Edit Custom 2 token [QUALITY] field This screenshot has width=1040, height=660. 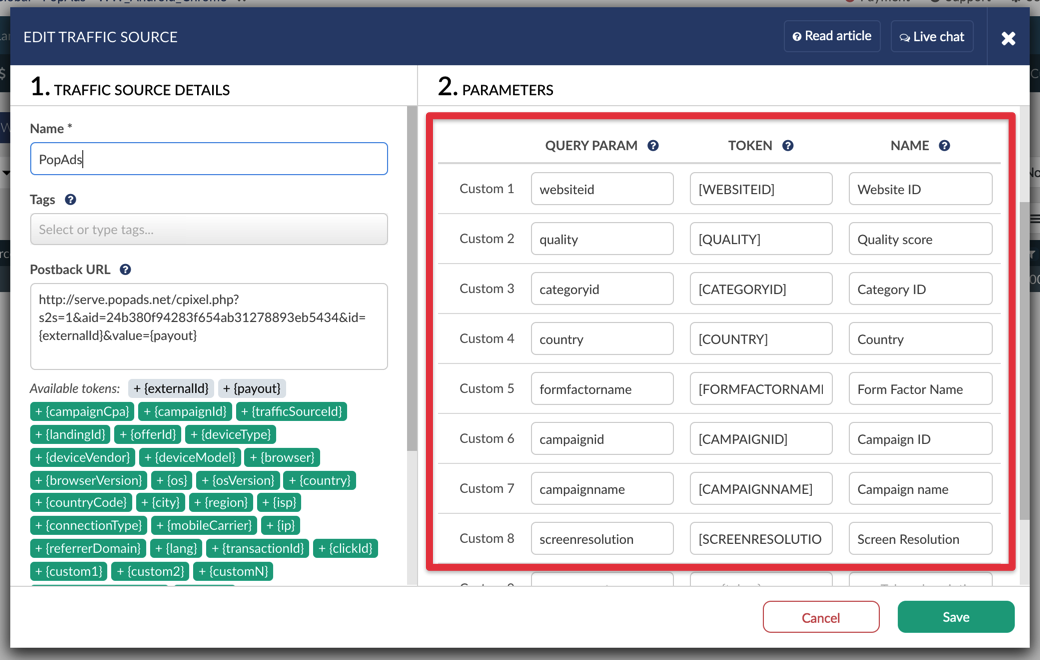coord(761,239)
